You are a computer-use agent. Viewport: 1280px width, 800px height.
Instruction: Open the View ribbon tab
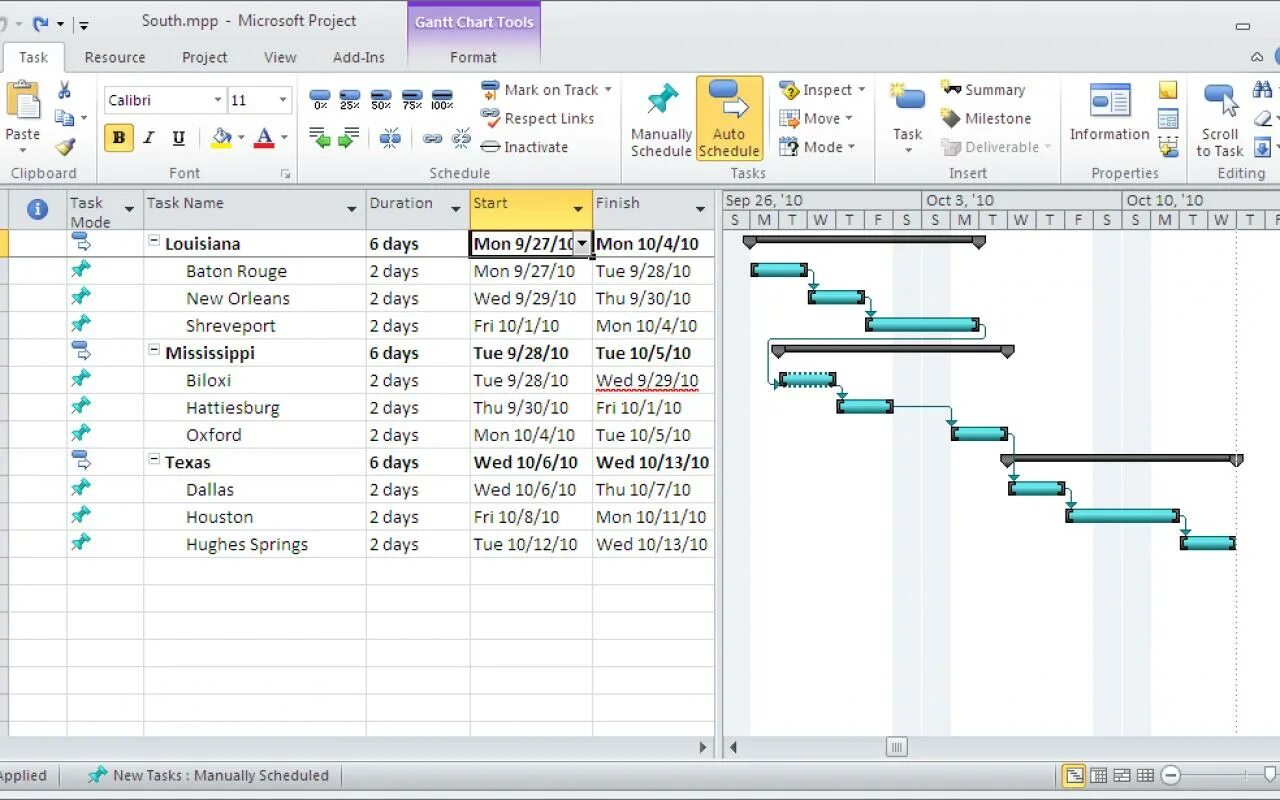tap(280, 57)
